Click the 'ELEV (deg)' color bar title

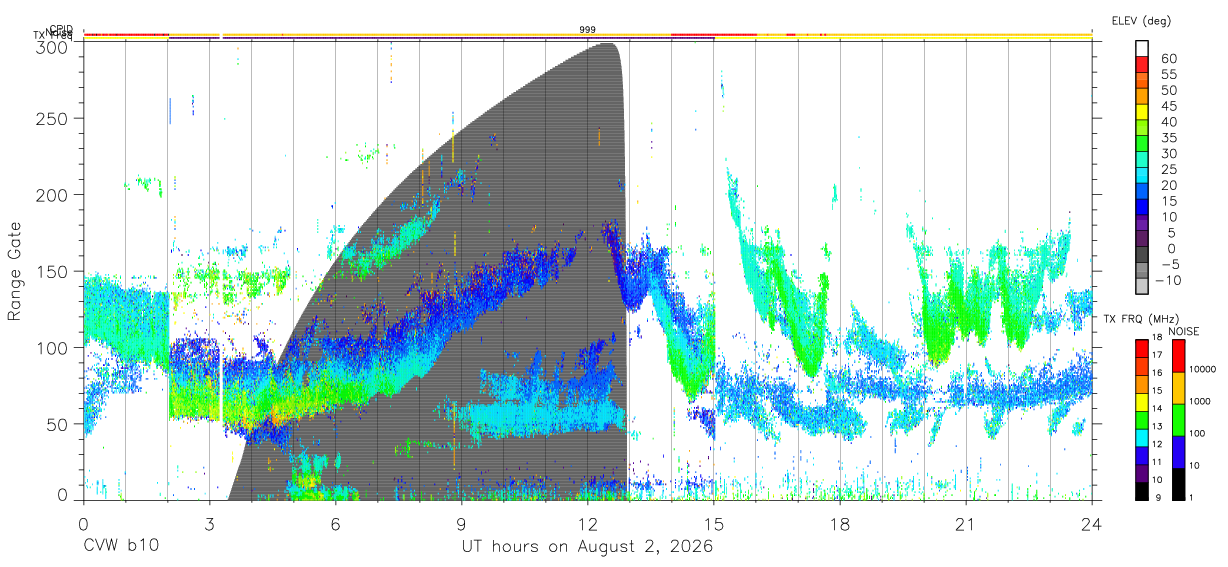(x=1141, y=21)
